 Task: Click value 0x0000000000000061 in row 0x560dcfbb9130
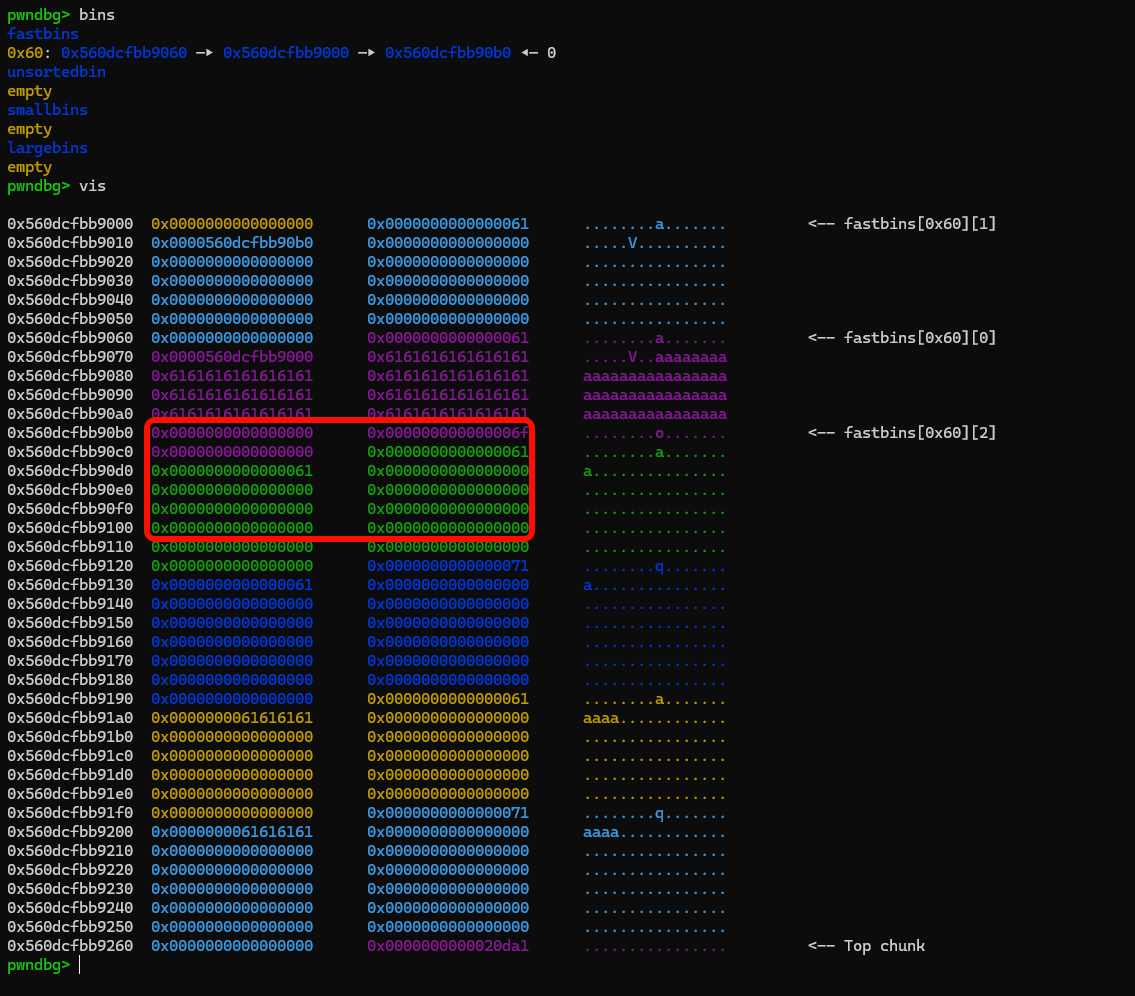point(232,584)
